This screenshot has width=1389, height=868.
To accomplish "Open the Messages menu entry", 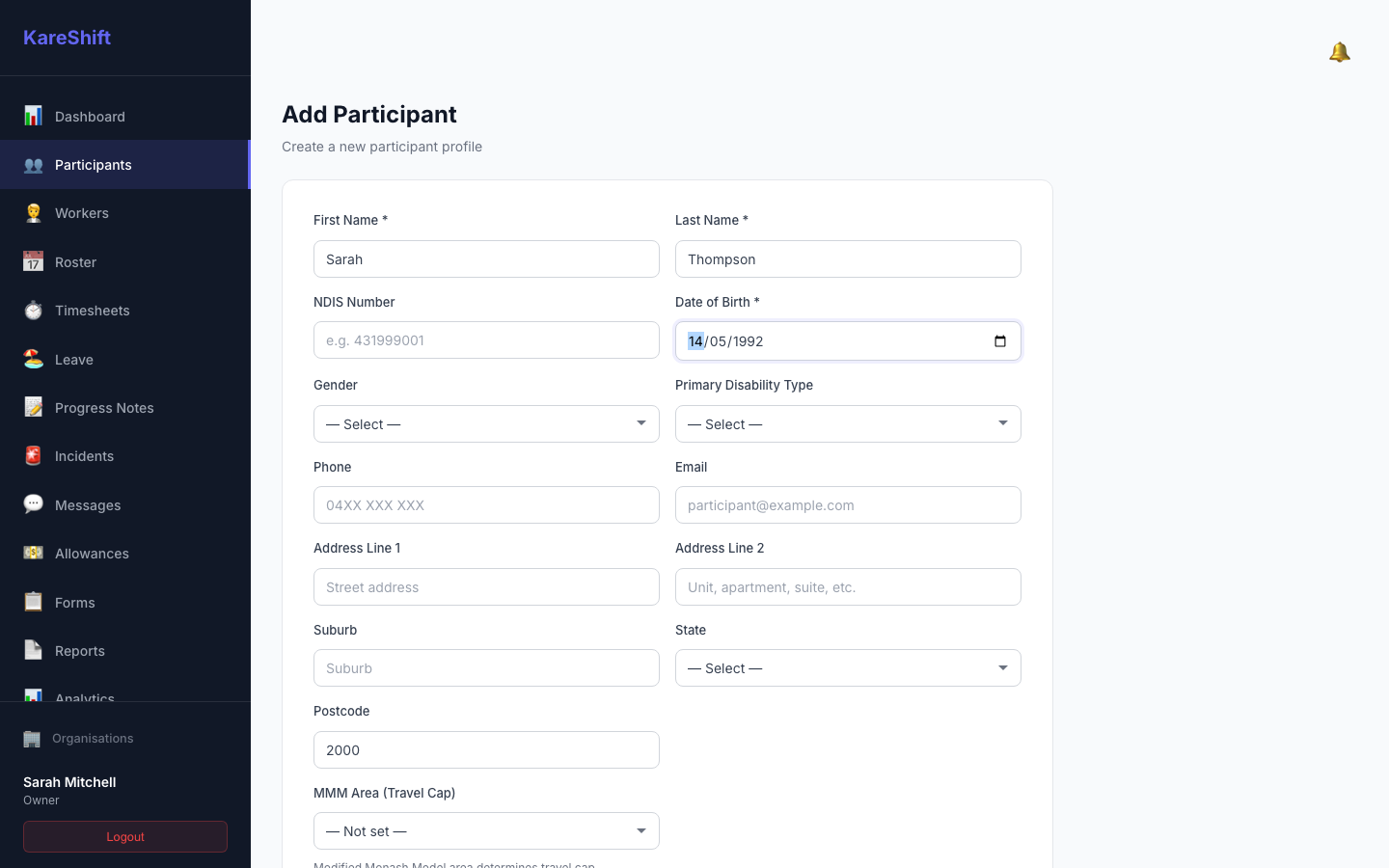I will (125, 504).
